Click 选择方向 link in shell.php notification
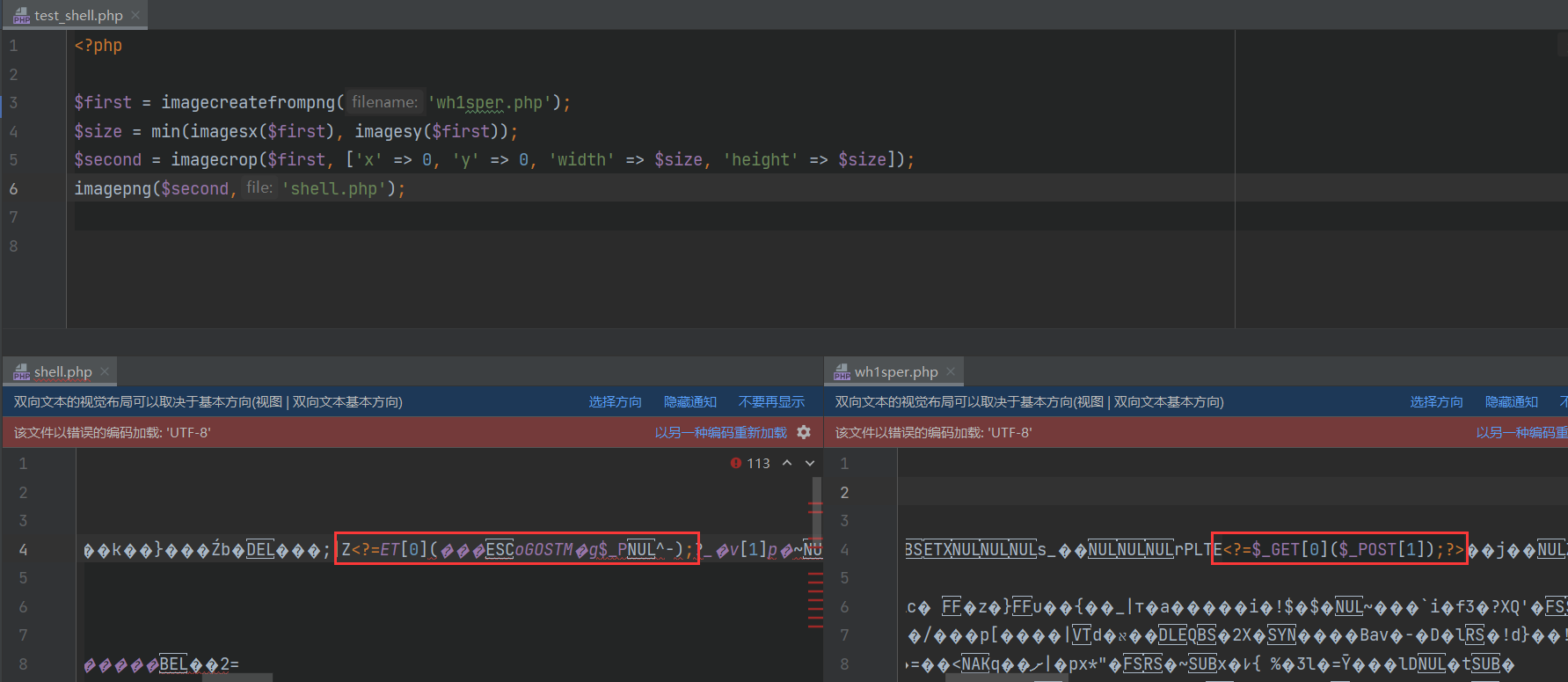Screen dimensions: 1568x682 615,401
